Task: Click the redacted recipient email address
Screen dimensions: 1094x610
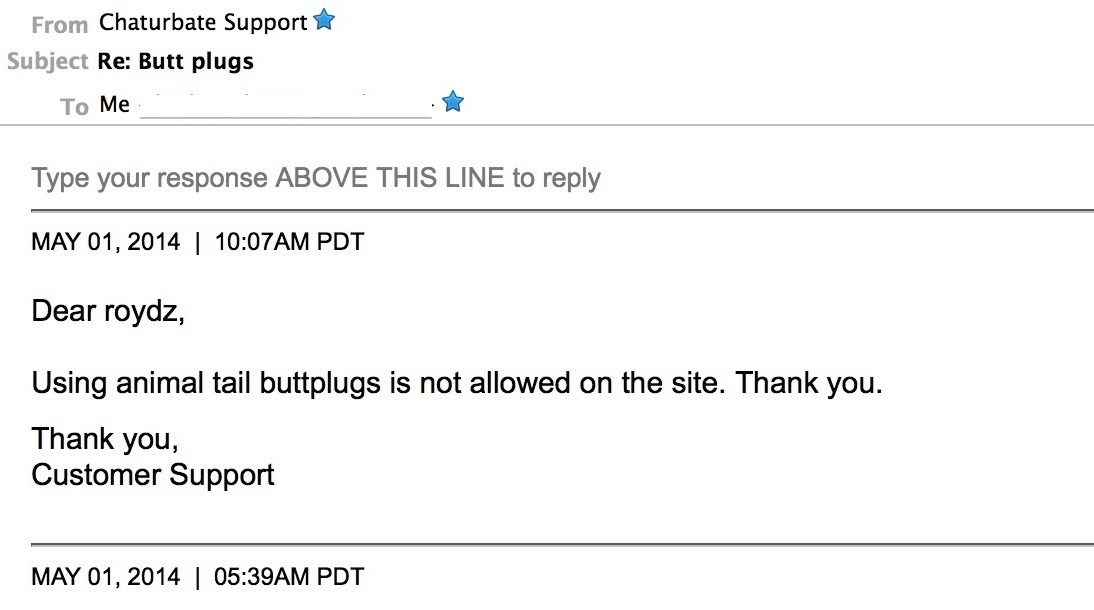Action: pos(286,106)
